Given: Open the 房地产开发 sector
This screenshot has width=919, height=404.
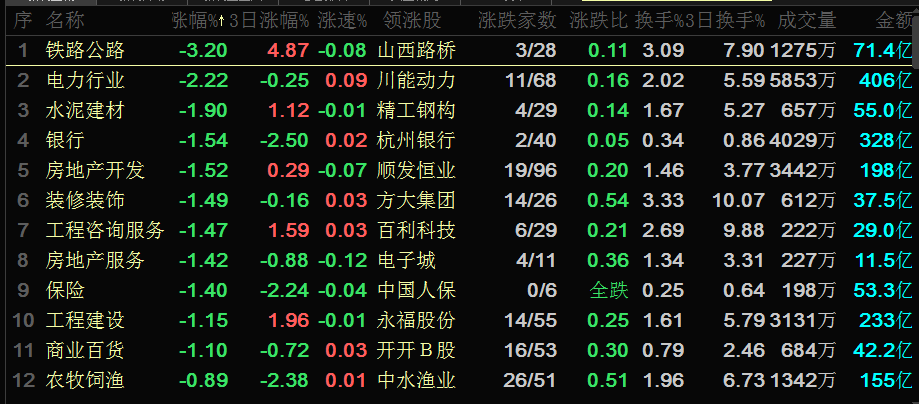Looking at the screenshot, I should pos(96,170).
